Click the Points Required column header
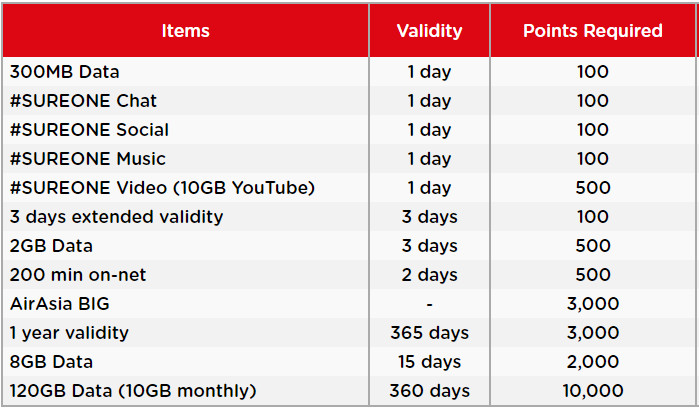This screenshot has height=409, width=699. point(592,31)
